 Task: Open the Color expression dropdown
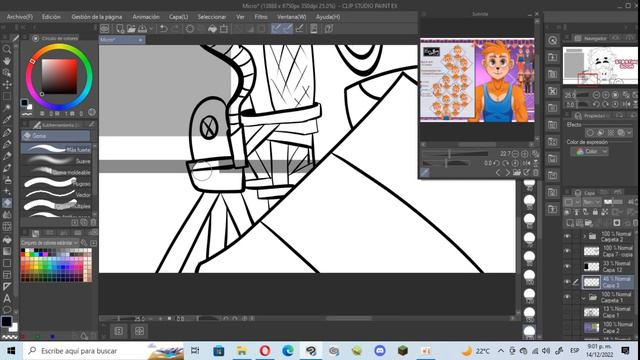pyautogui.click(x=589, y=151)
